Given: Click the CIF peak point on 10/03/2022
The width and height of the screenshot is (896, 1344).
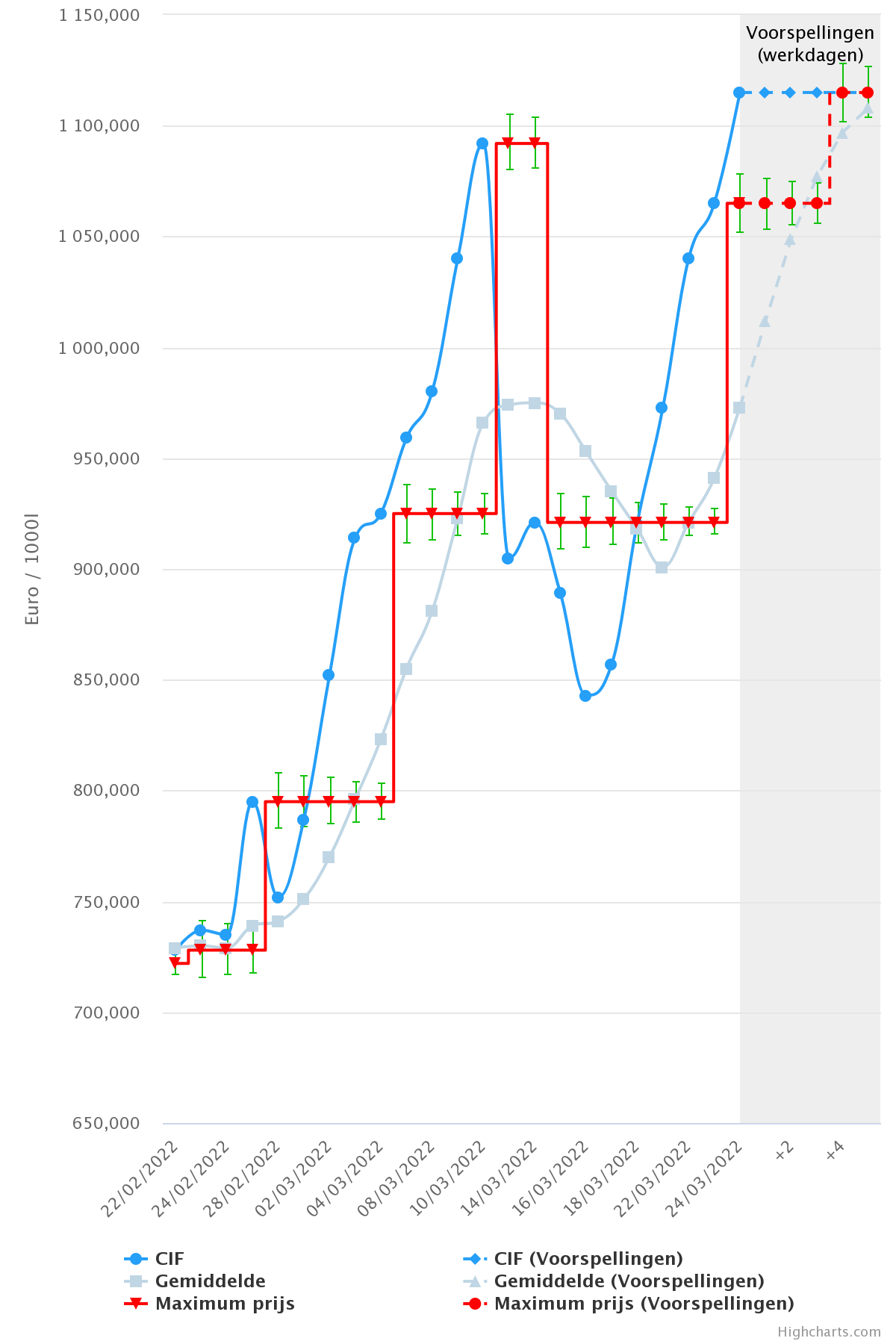Looking at the screenshot, I should tap(482, 143).
